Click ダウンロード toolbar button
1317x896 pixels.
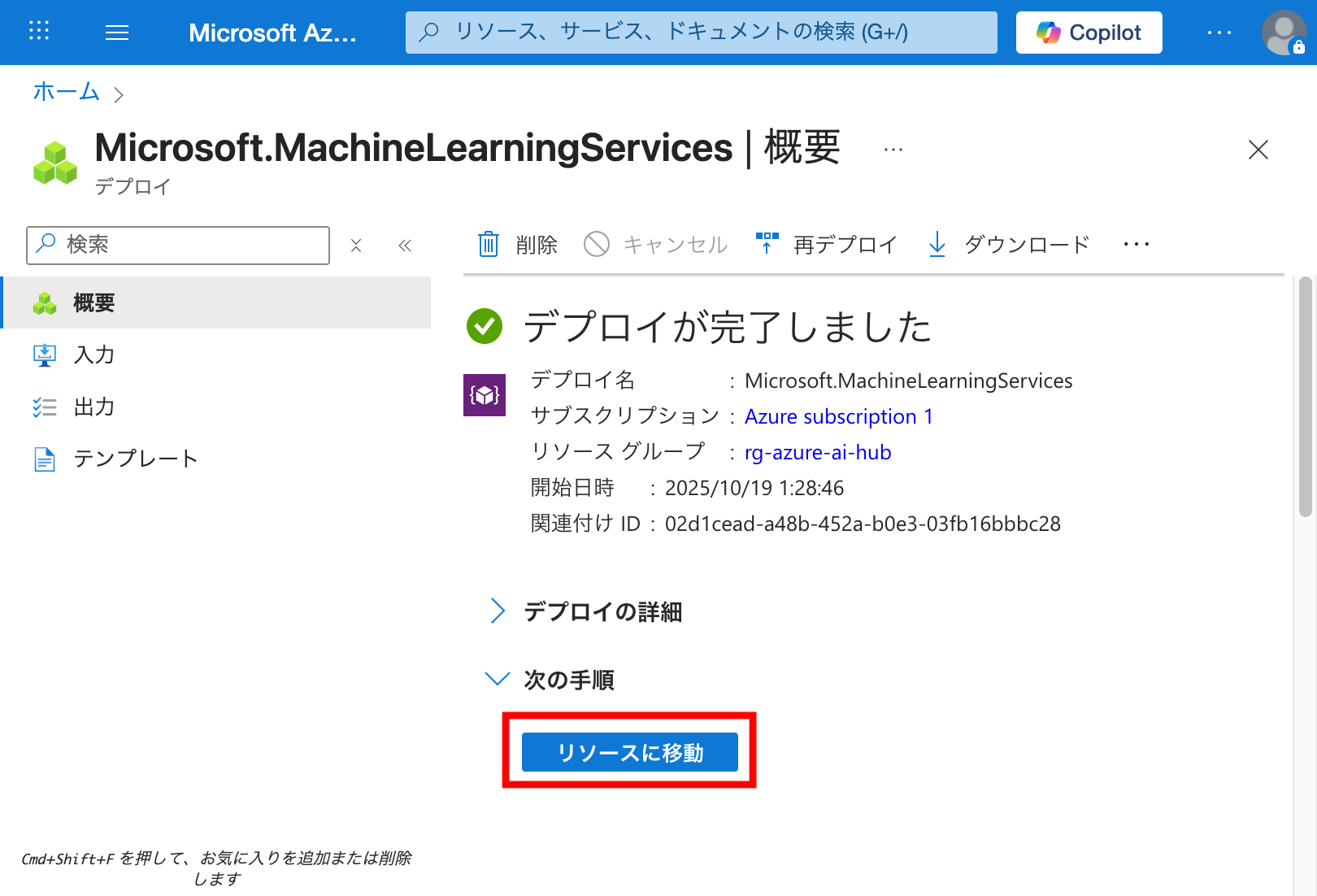1009,244
